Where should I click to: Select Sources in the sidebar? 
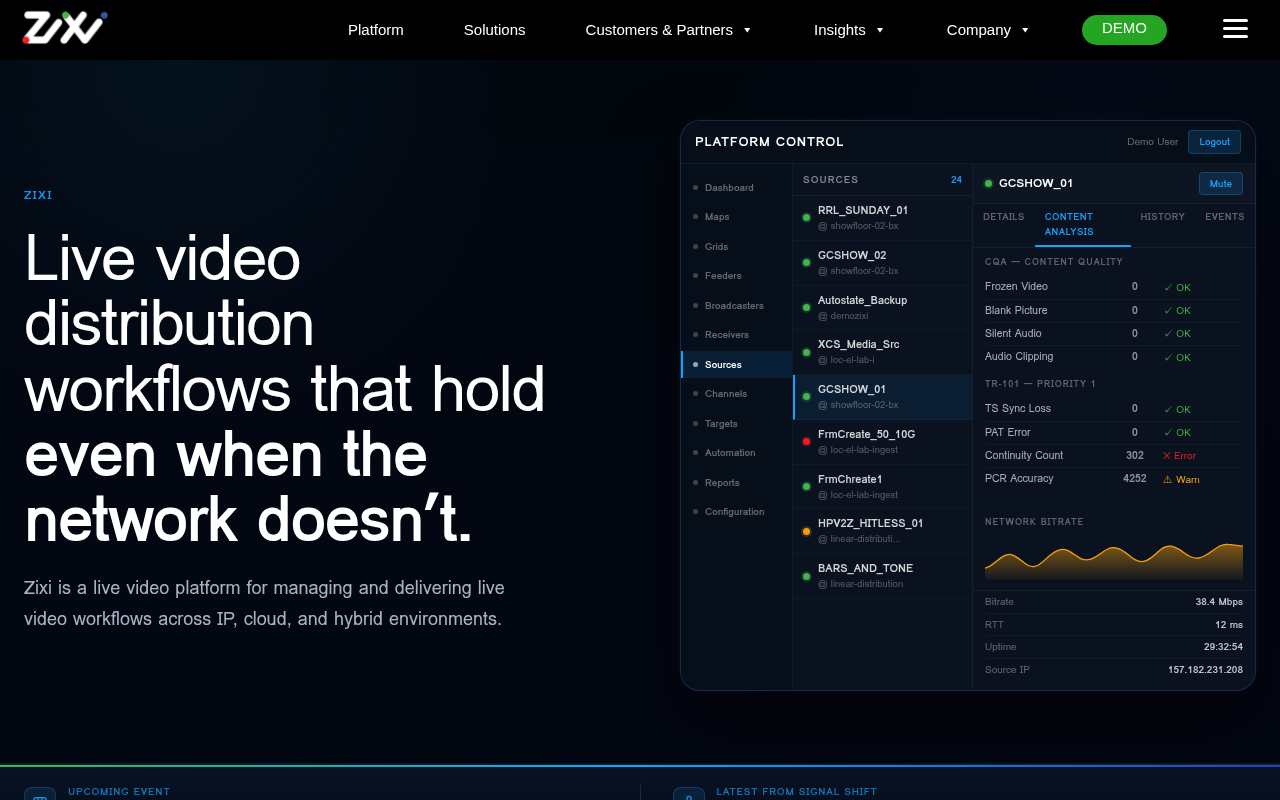[x=737, y=365]
